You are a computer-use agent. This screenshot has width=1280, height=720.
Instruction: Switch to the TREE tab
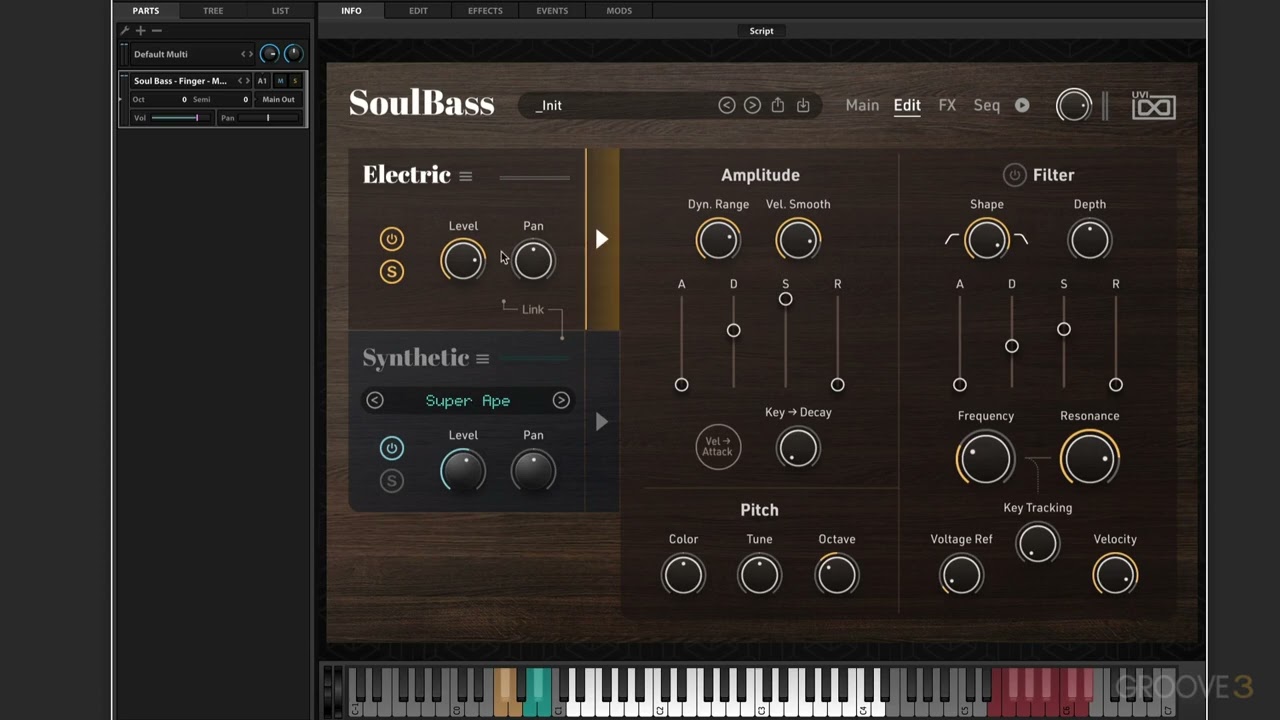coord(213,11)
